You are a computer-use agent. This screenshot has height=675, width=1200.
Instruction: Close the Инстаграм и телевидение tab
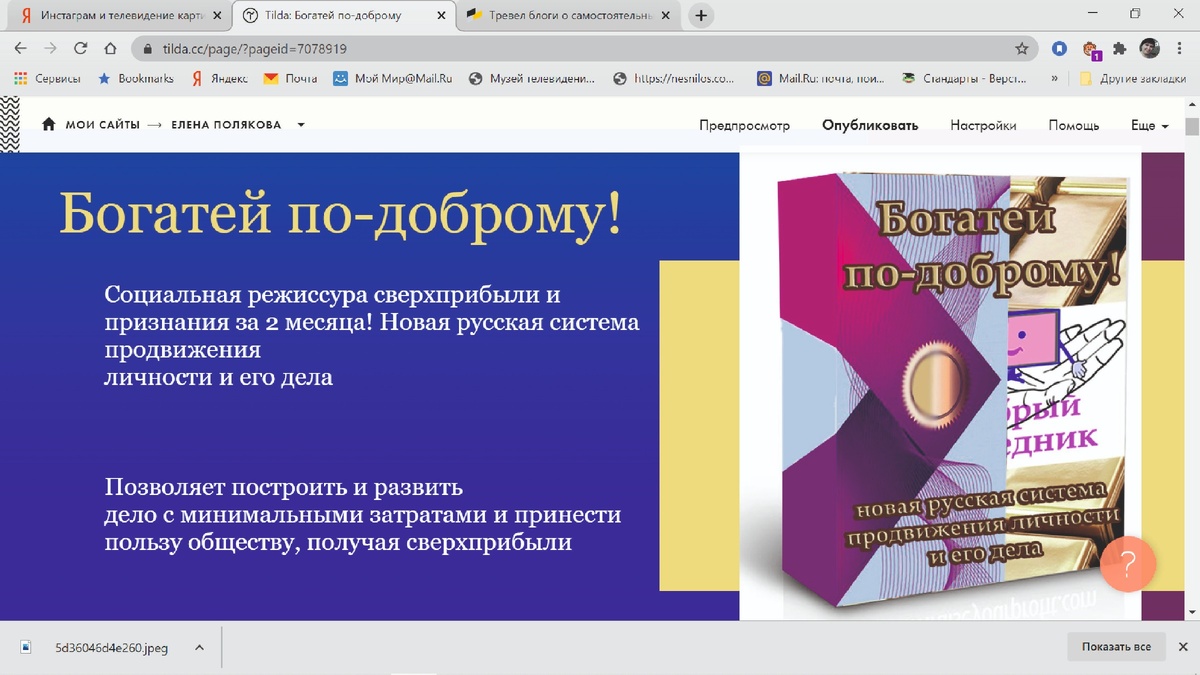(217, 16)
